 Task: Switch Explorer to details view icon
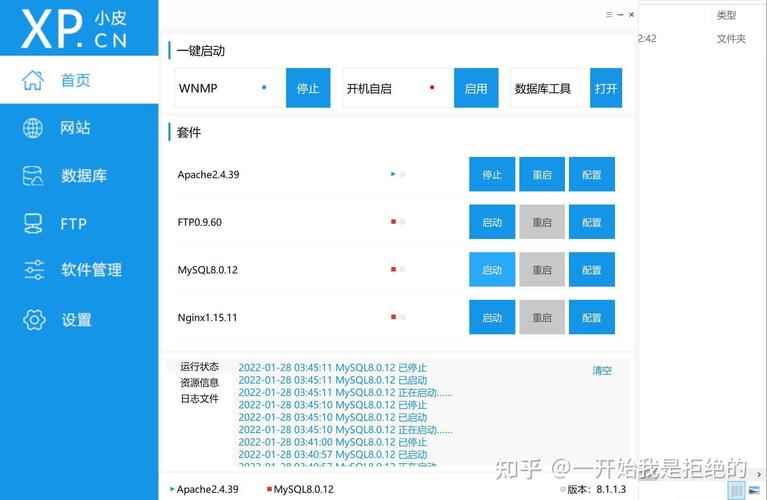736,490
